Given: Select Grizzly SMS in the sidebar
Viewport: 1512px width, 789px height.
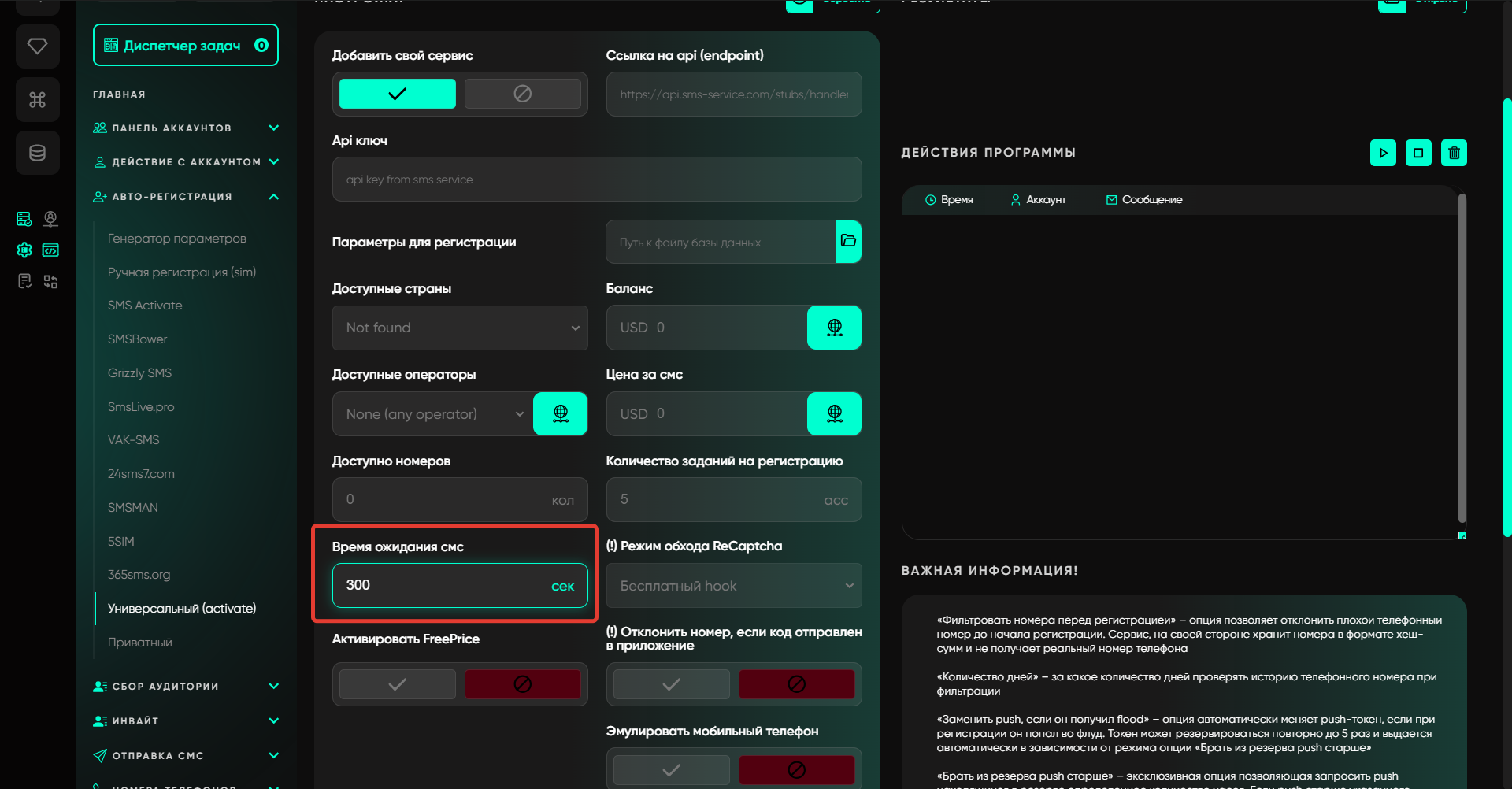Looking at the screenshot, I should (139, 373).
